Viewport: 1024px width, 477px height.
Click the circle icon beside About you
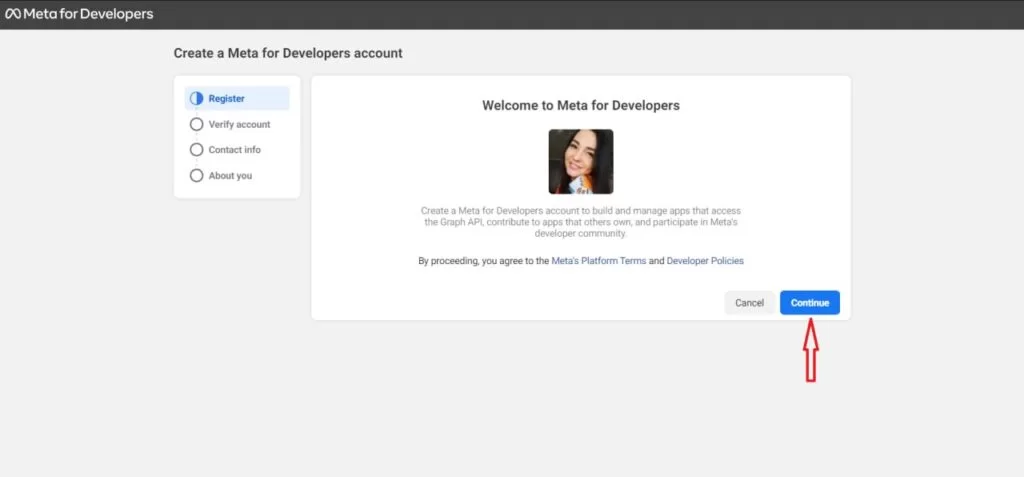pyautogui.click(x=197, y=176)
